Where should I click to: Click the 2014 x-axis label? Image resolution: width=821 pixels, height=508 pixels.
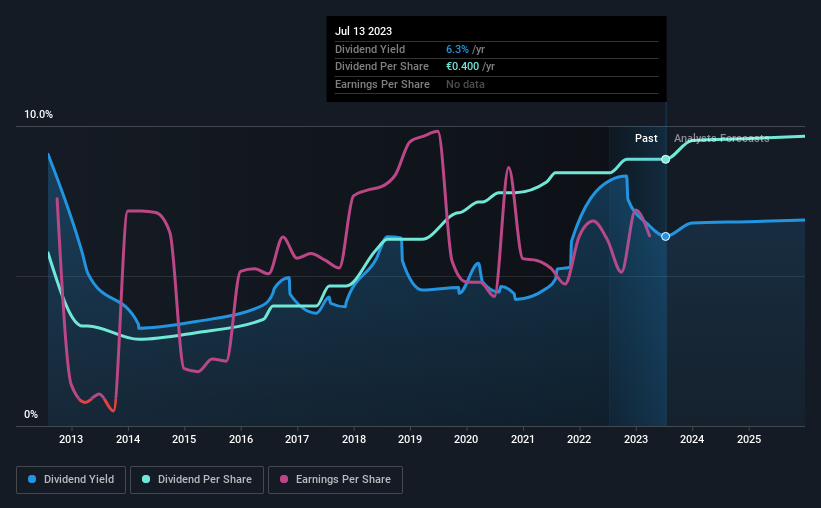tap(128, 439)
